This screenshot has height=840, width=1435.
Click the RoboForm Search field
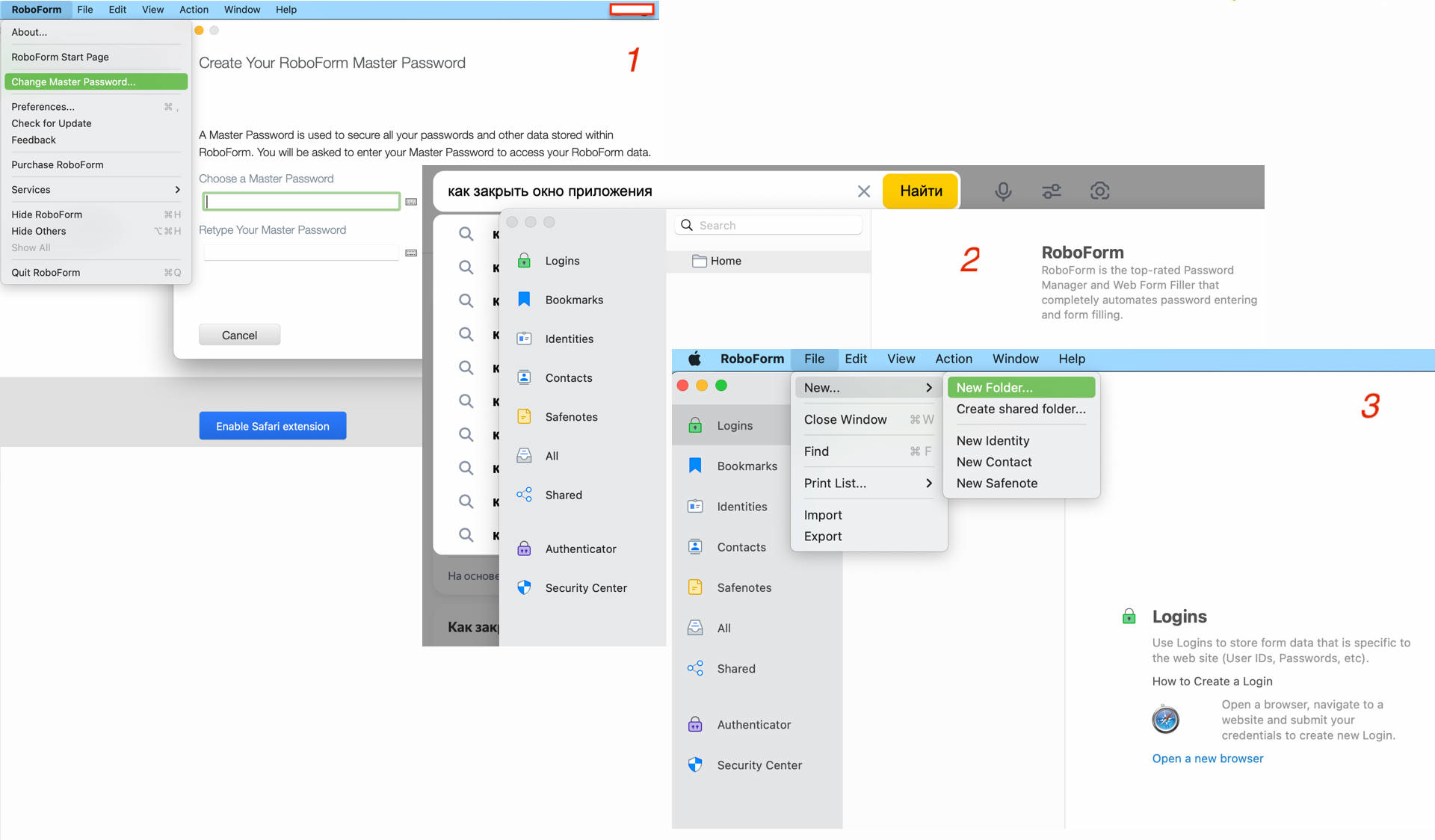coord(769,225)
